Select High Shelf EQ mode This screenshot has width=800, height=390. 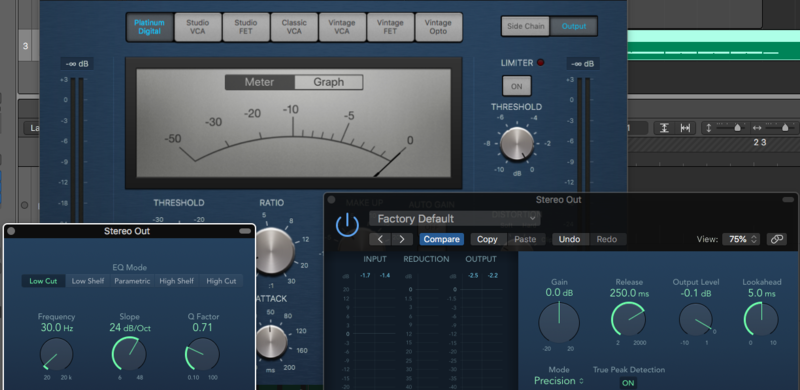pyautogui.click(x=176, y=281)
